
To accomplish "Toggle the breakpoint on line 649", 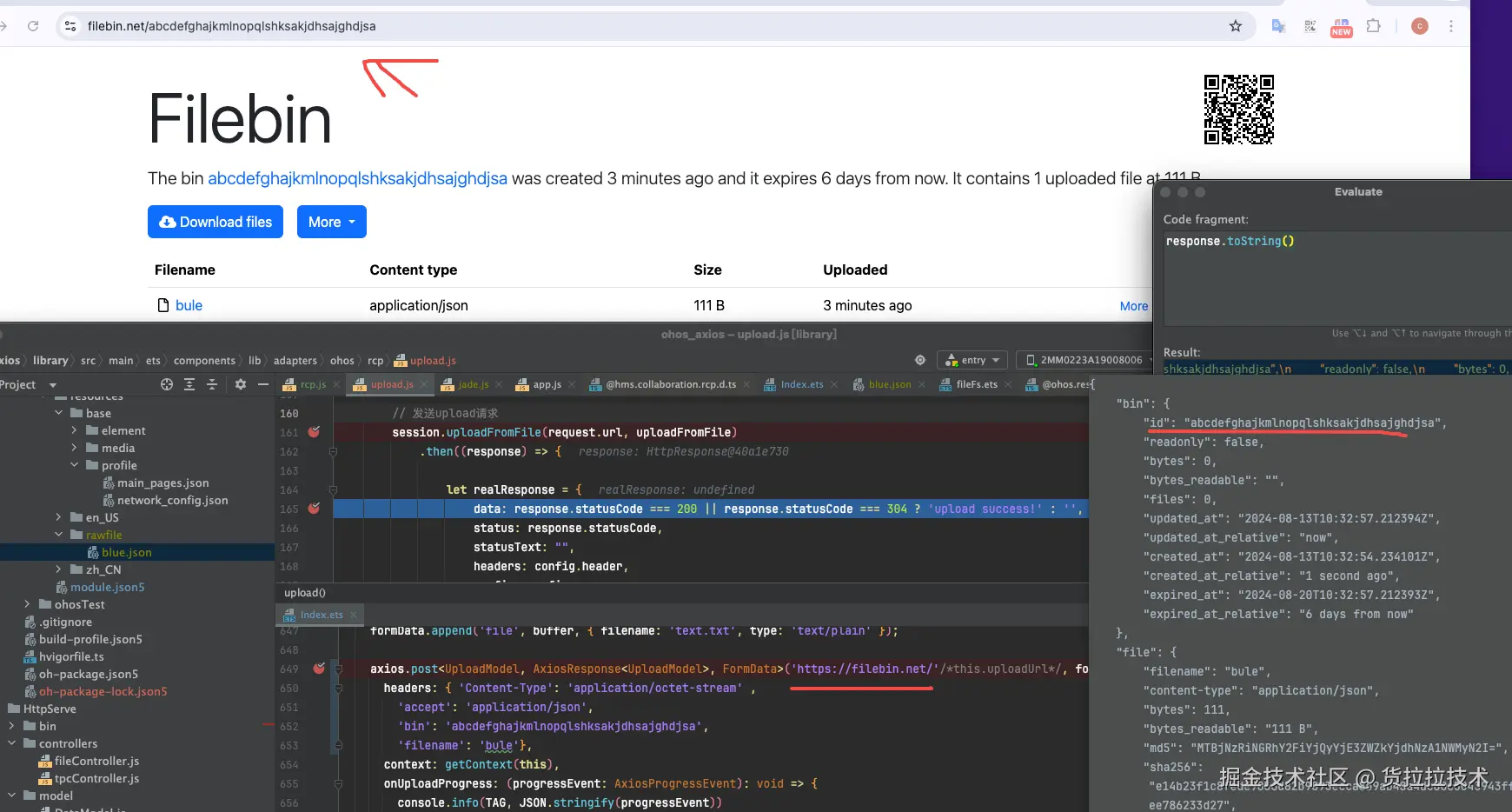I will [319, 669].
